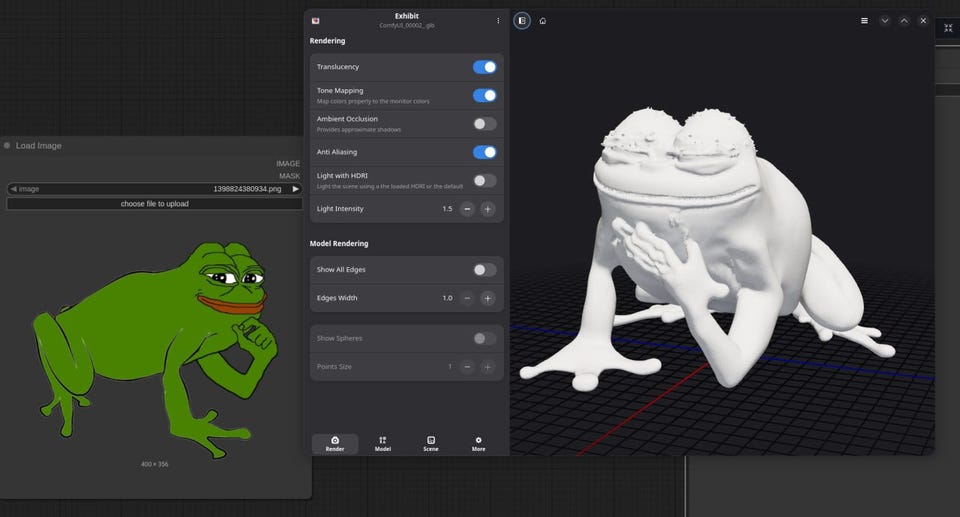960x517 pixels.
Task: Open the three-dot sidebar menu
Action: click(498, 20)
